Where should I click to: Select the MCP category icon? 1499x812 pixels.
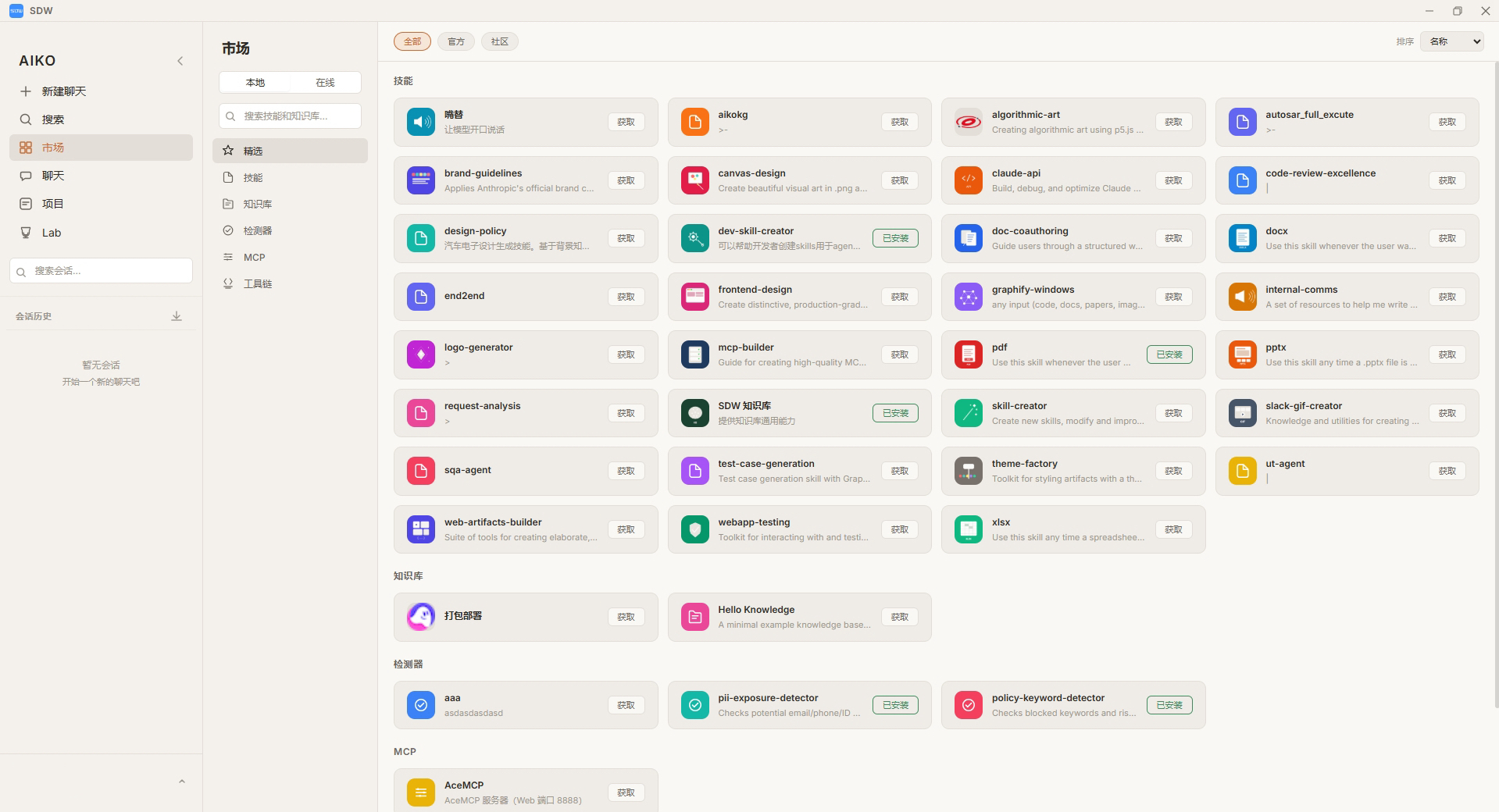228,257
